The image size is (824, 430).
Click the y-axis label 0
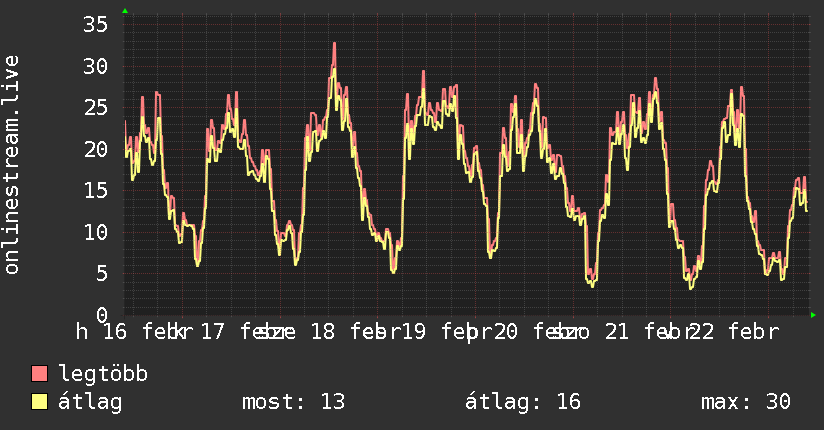(102, 315)
